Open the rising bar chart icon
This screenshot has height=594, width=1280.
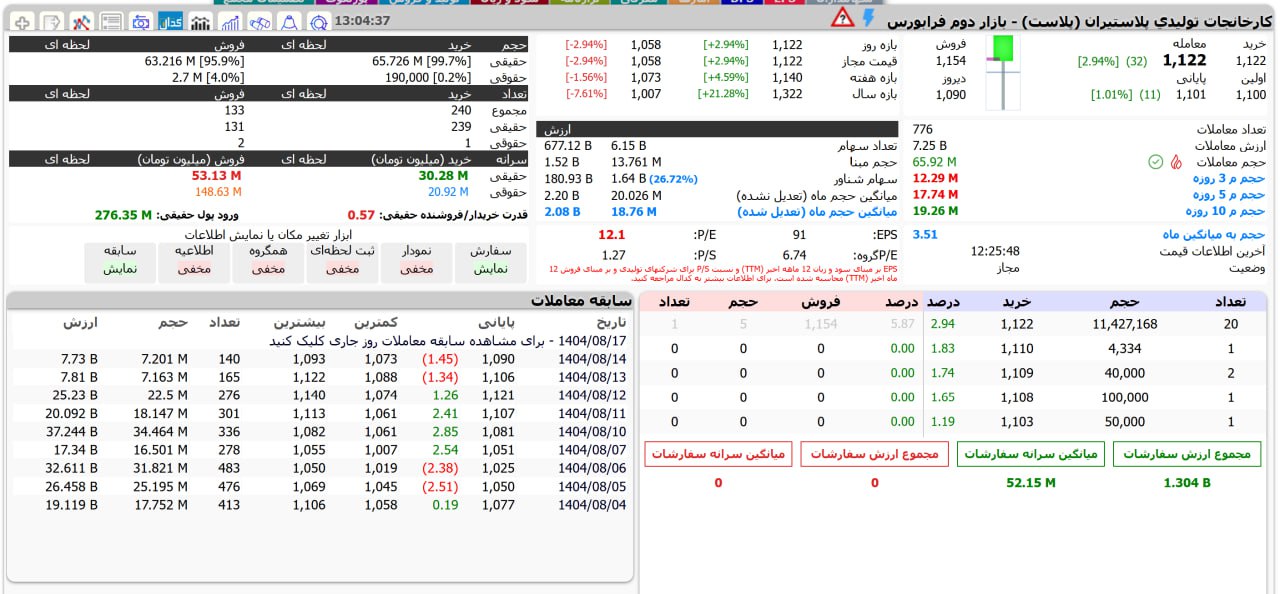point(230,22)
